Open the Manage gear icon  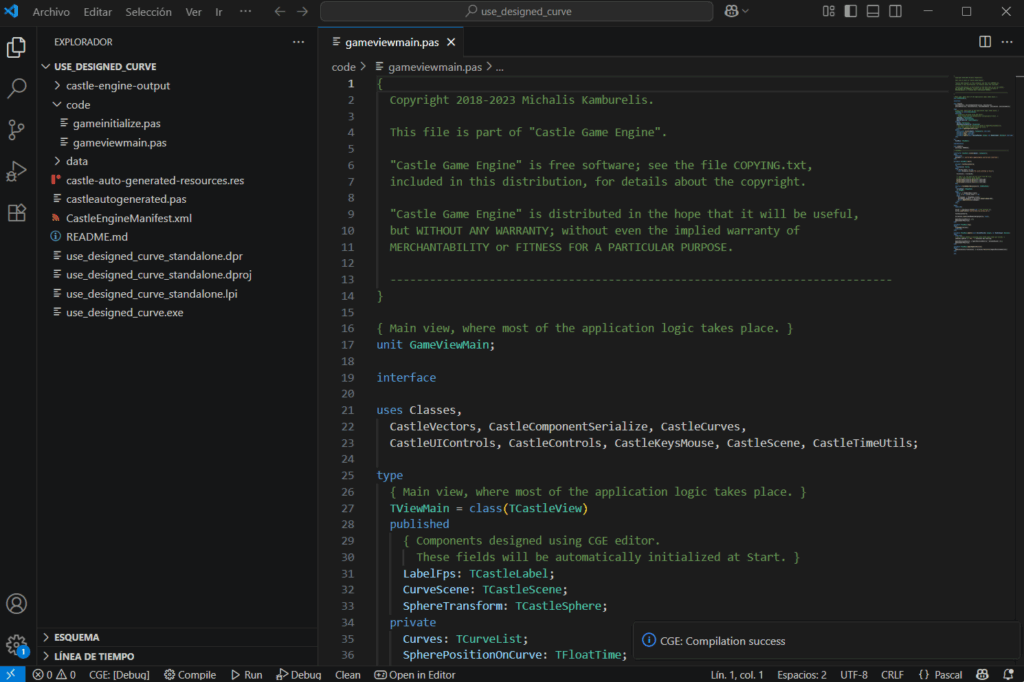tap(16, 645)
